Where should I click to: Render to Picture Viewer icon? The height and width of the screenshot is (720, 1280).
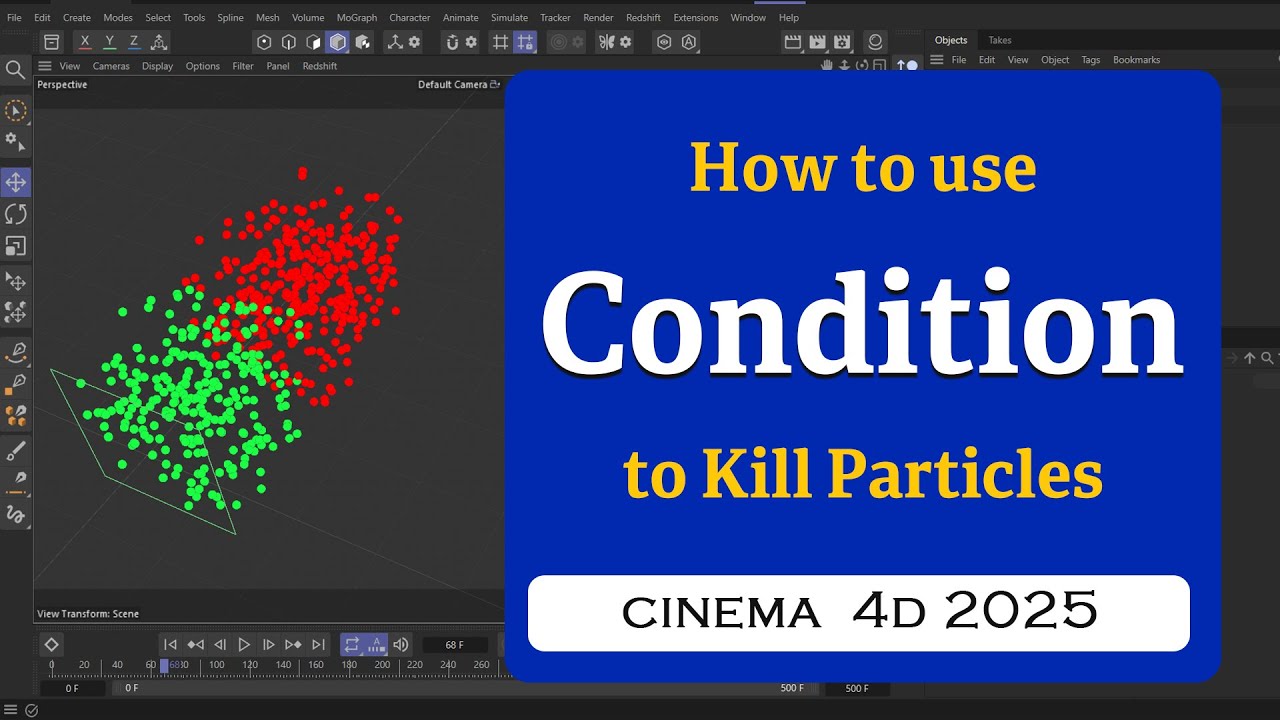818,42
